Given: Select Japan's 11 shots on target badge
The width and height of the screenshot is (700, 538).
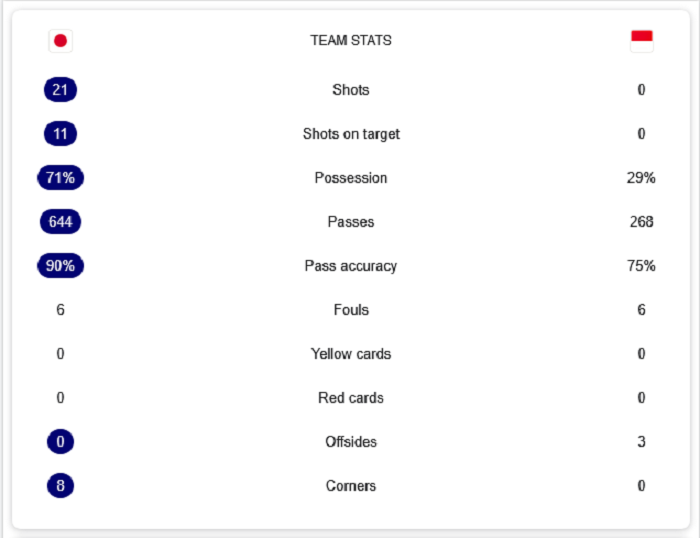Looking at the screenshot, I should pos(60,134).
